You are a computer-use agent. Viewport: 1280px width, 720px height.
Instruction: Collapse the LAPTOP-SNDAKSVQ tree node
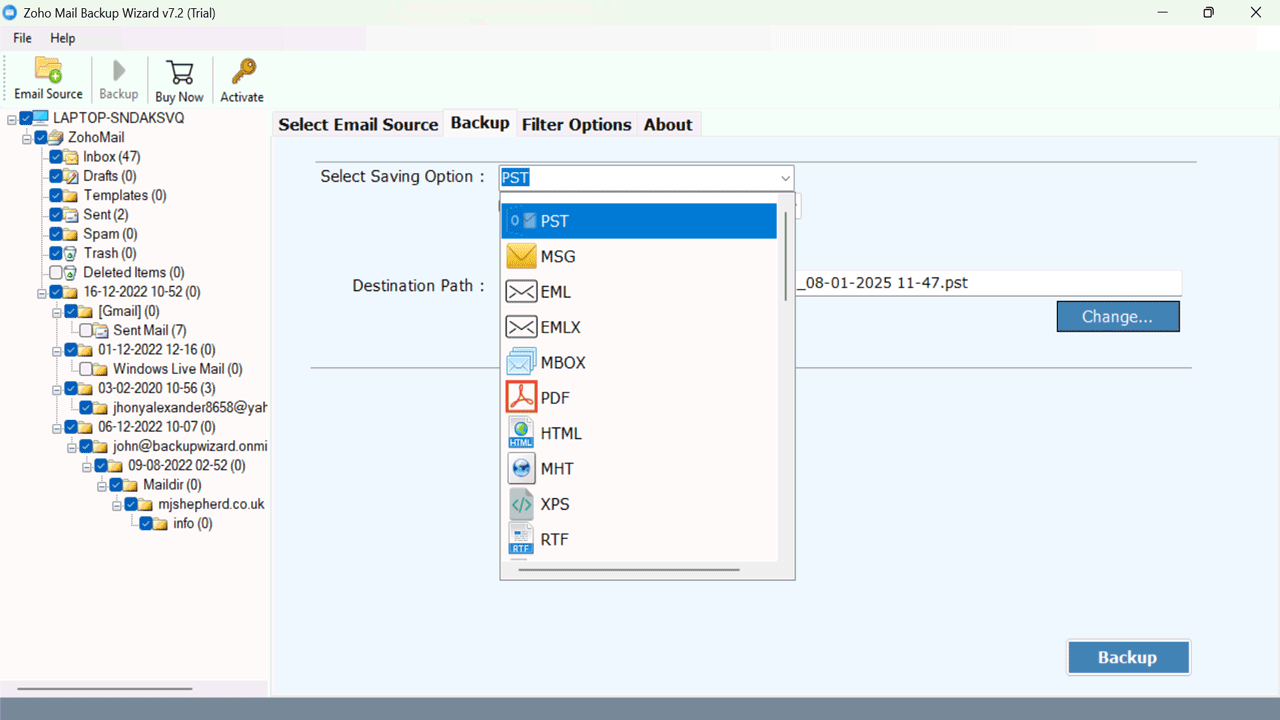click(11, 118)
